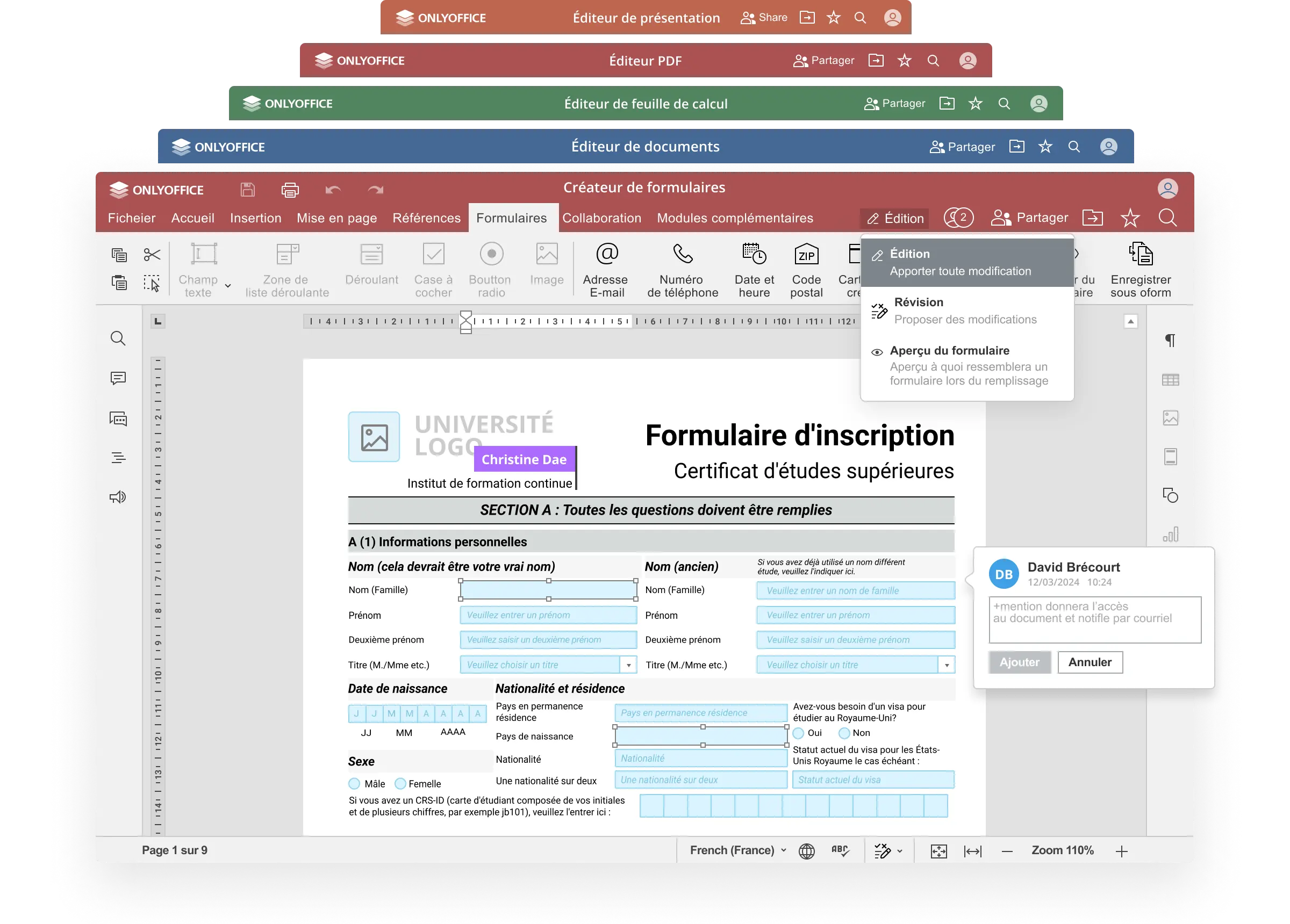Viewport: 1290px width, 924px height.
Task: Open the Titre dropdown under Nom (ancien)
Action: (947, 665)
